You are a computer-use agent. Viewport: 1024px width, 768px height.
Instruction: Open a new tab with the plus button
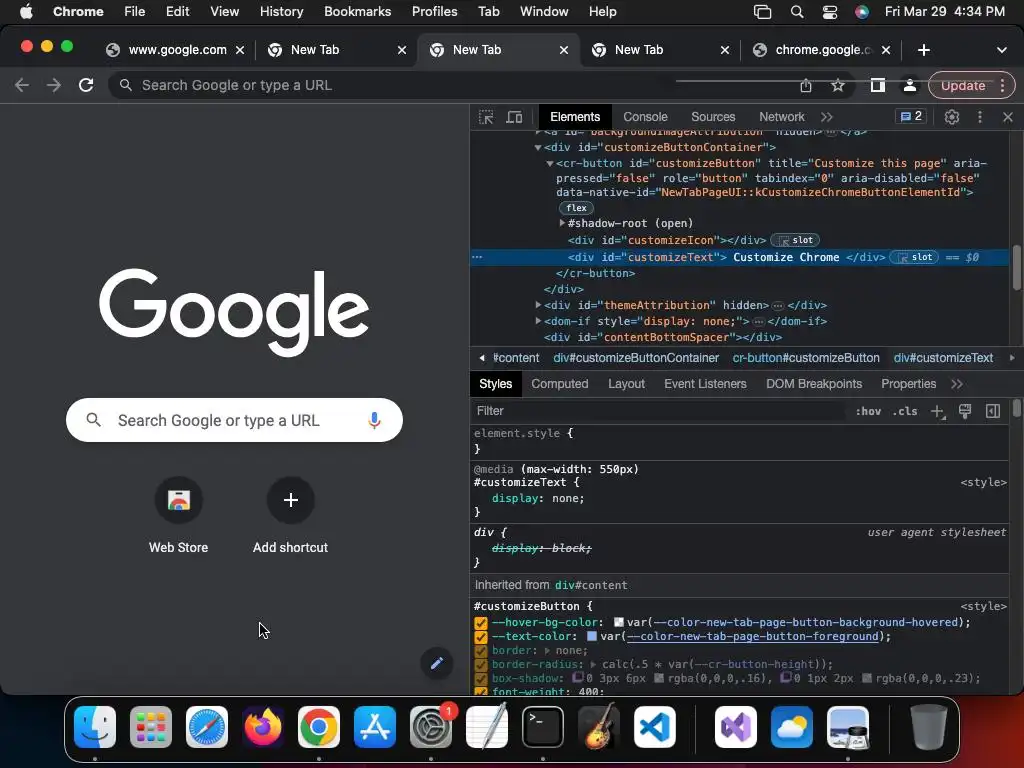pyautogui.click(x=923, y=50)
